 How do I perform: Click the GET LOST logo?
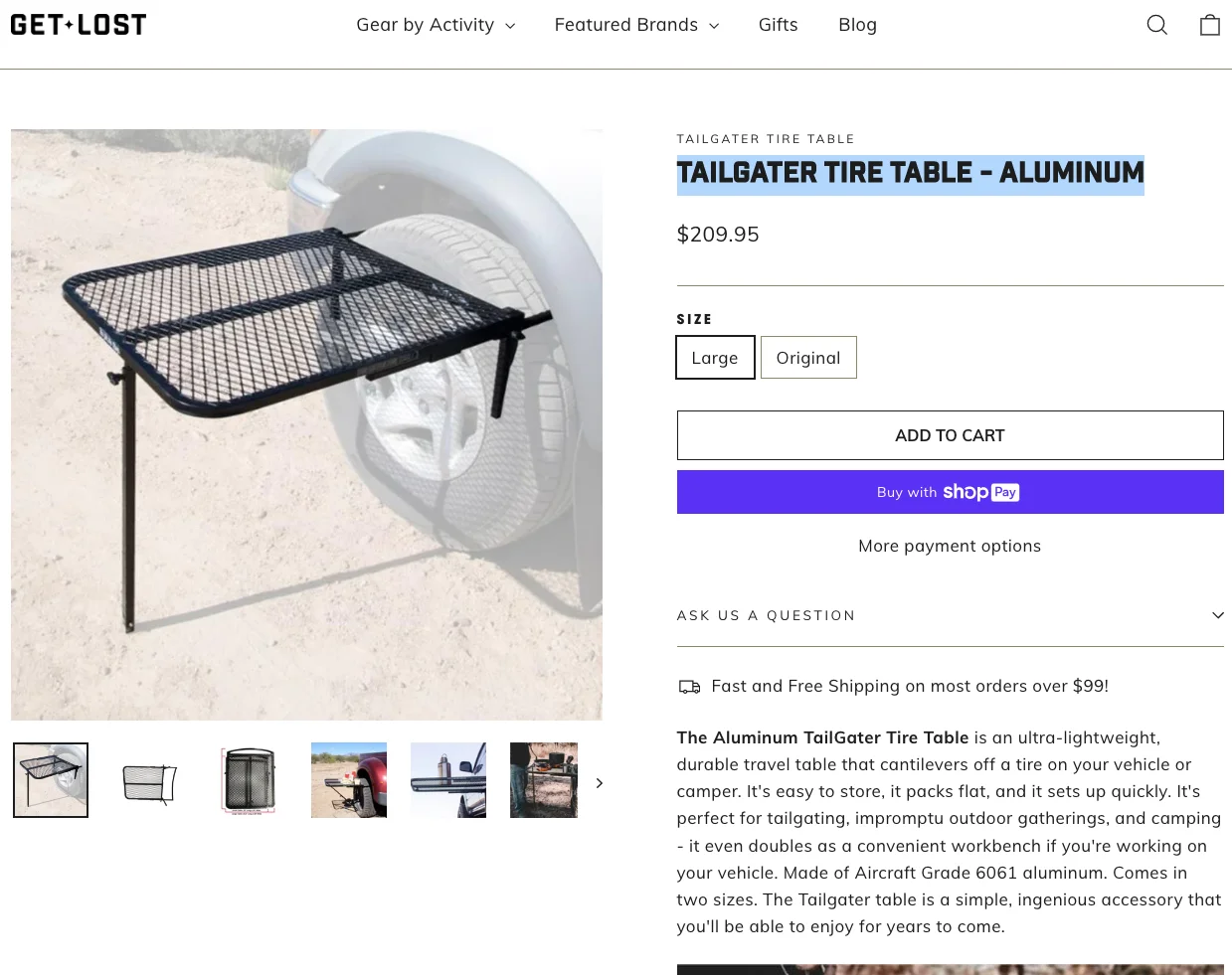pyautogui.click(x=79, y=25)
